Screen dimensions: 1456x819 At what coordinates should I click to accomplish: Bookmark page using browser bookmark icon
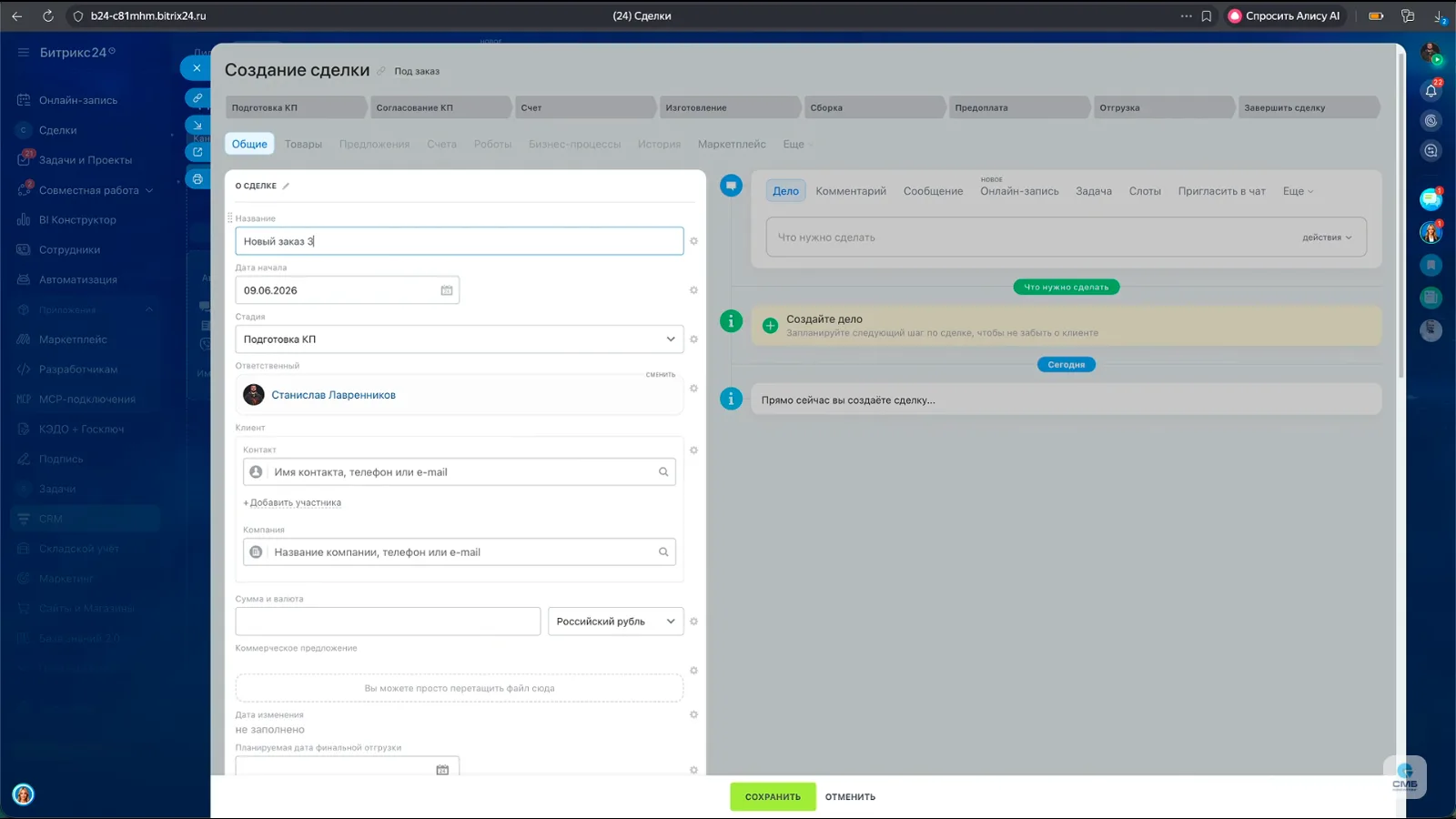pos(1207,15)
